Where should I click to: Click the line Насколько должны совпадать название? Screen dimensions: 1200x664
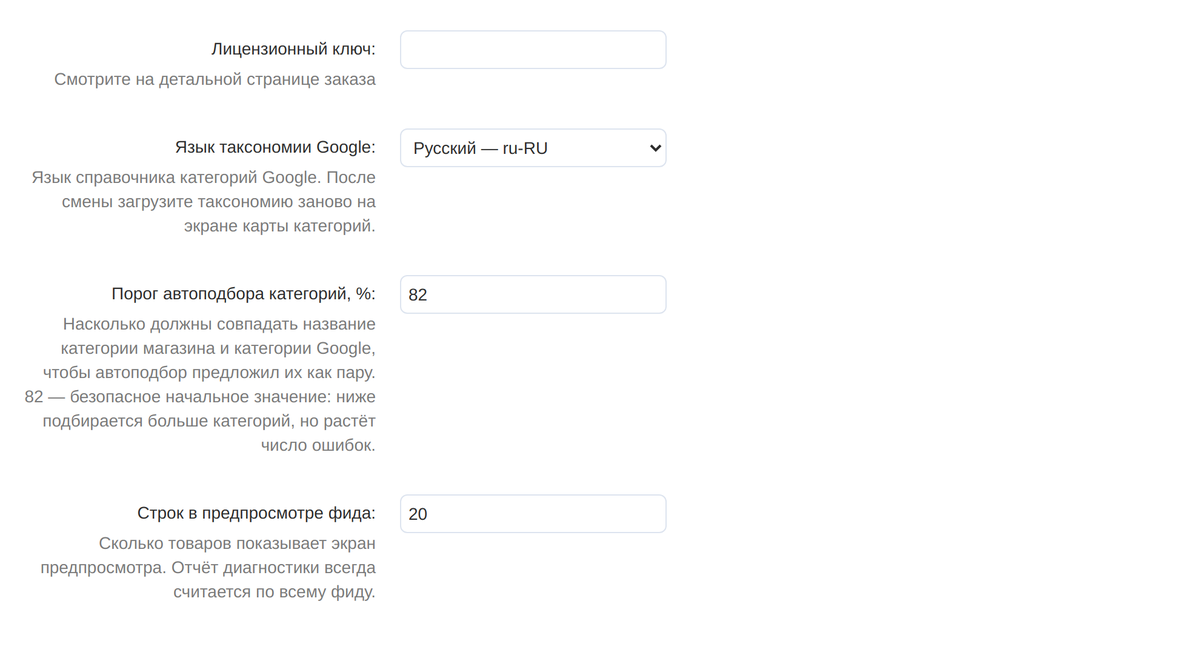pyautogui.click(x=219, y=324)
